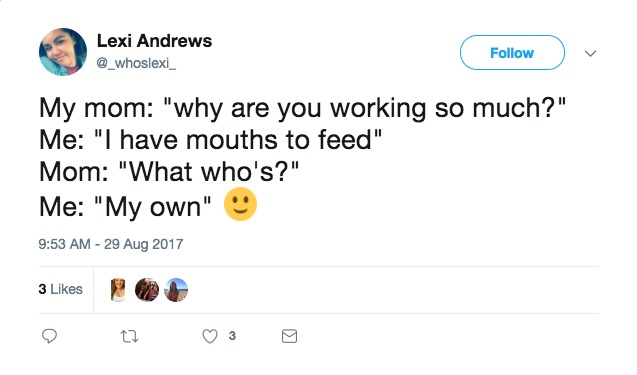Click the Lexi Andrews display name

154,41
